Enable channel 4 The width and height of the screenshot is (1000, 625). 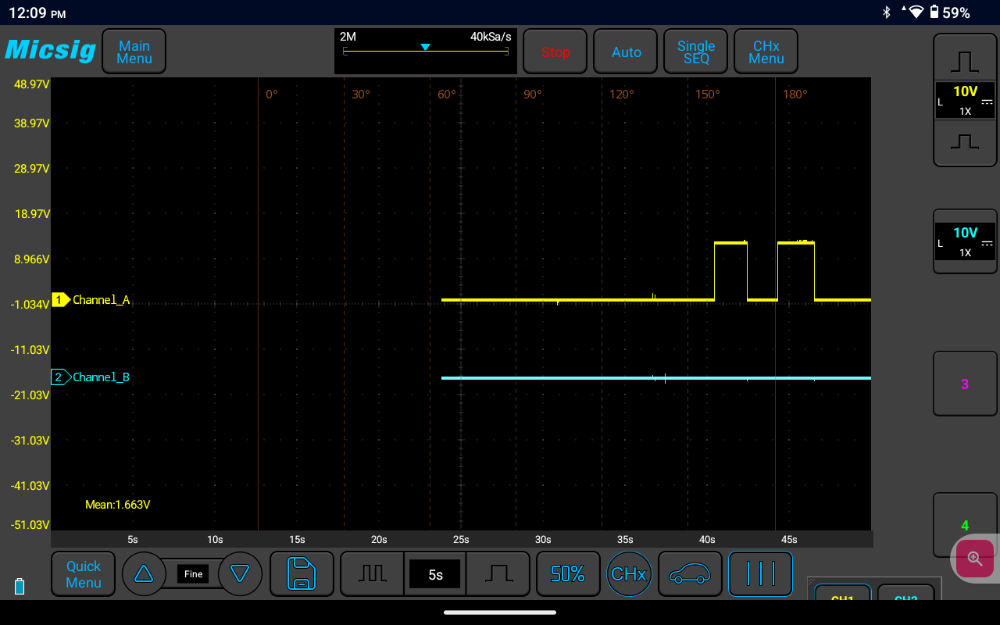pyautogui.click(x=965, y=525)
